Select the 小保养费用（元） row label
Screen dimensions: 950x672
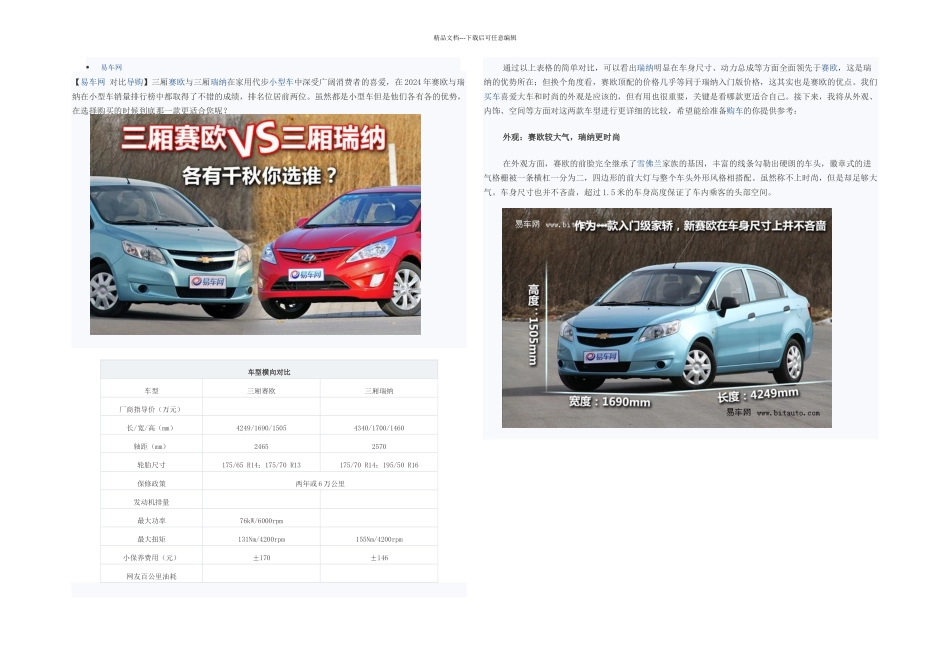pos(150,557)
